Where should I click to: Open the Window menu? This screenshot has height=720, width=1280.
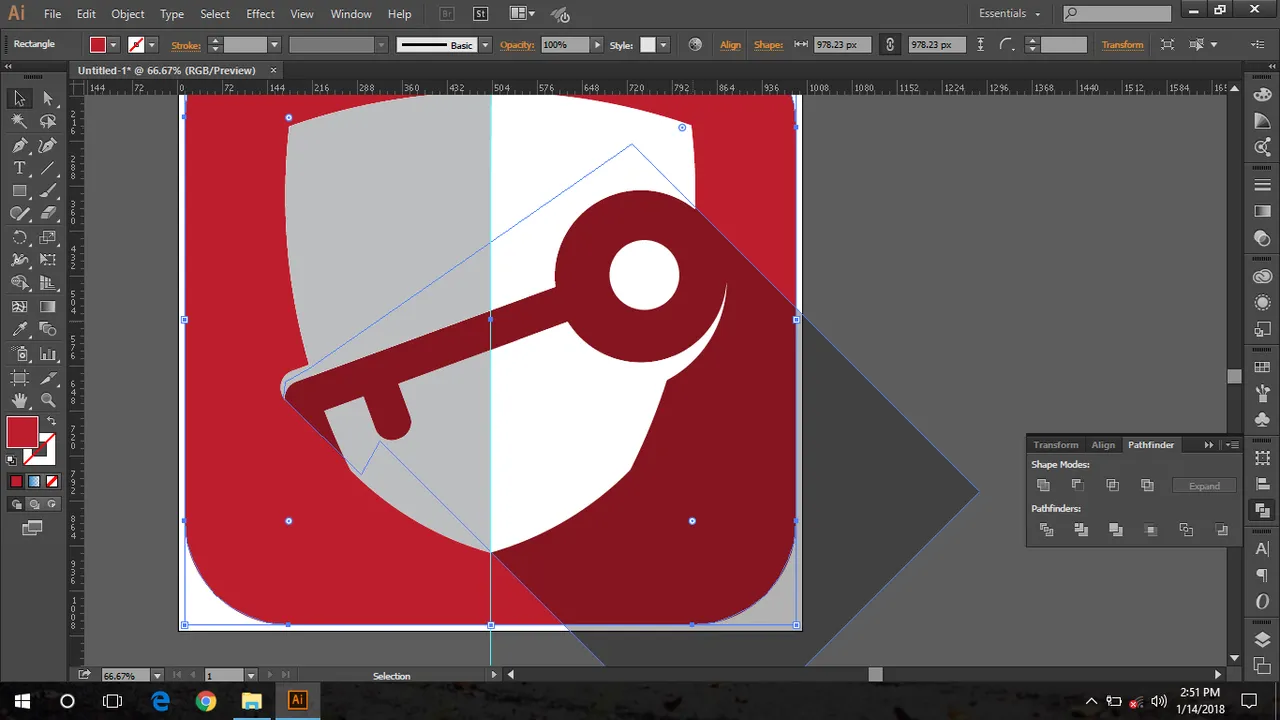click(351, 14)
